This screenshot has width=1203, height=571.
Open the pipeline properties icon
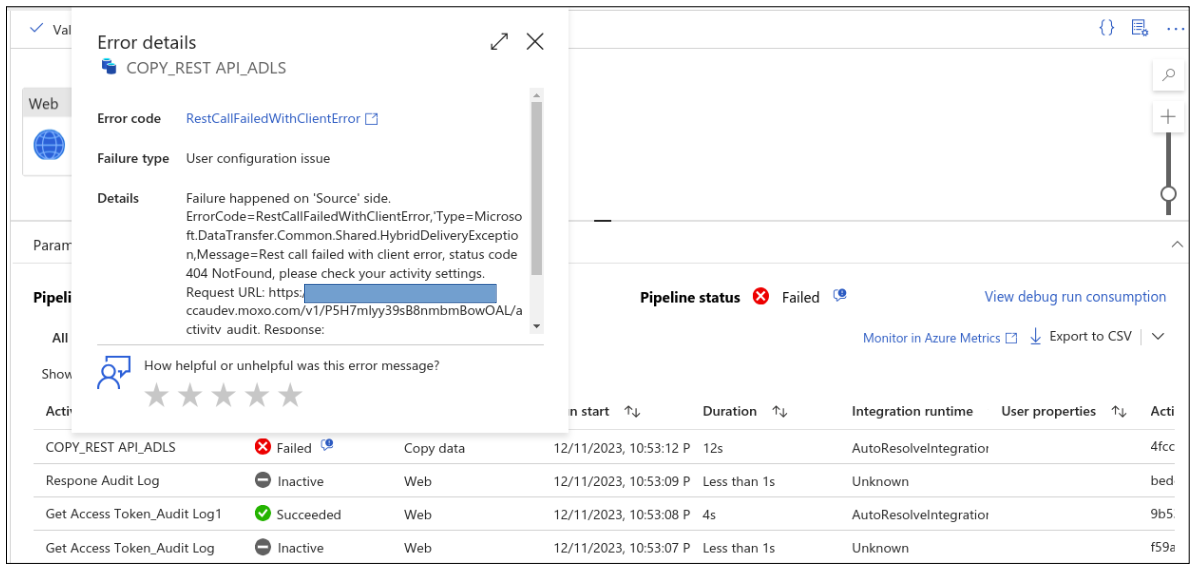[x=1139, y=28]
